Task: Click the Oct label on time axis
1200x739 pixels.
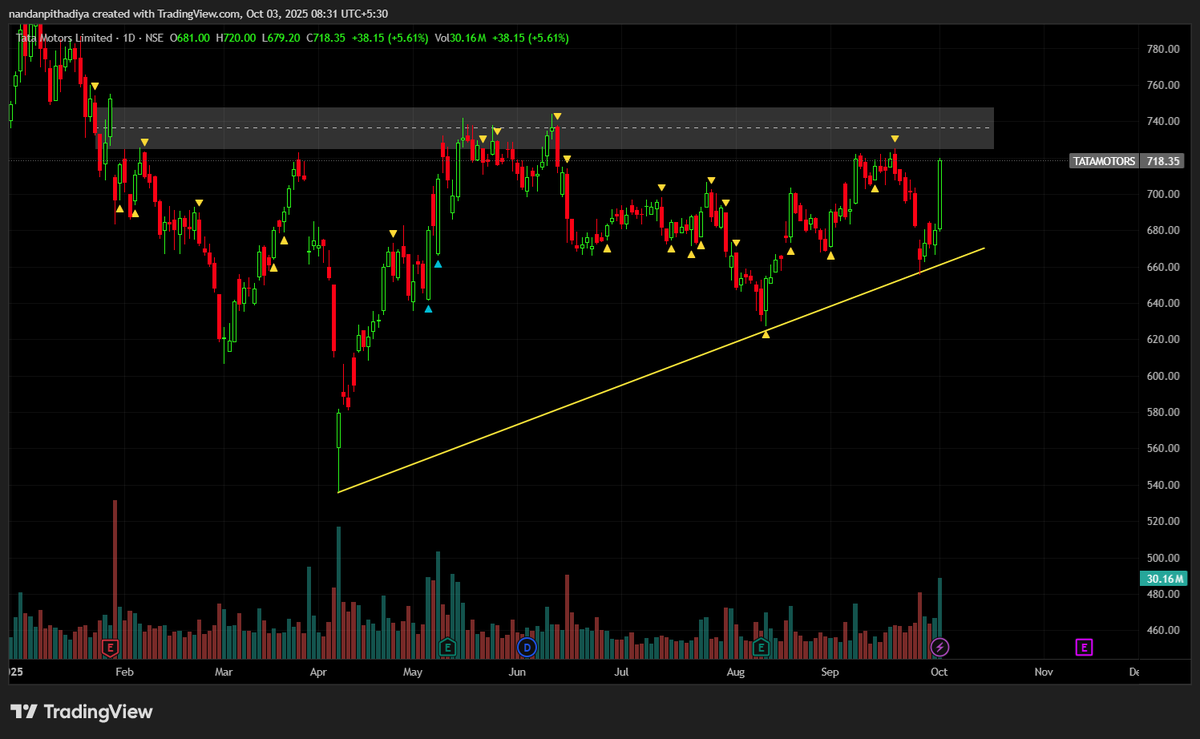Action: click(939, 673)
